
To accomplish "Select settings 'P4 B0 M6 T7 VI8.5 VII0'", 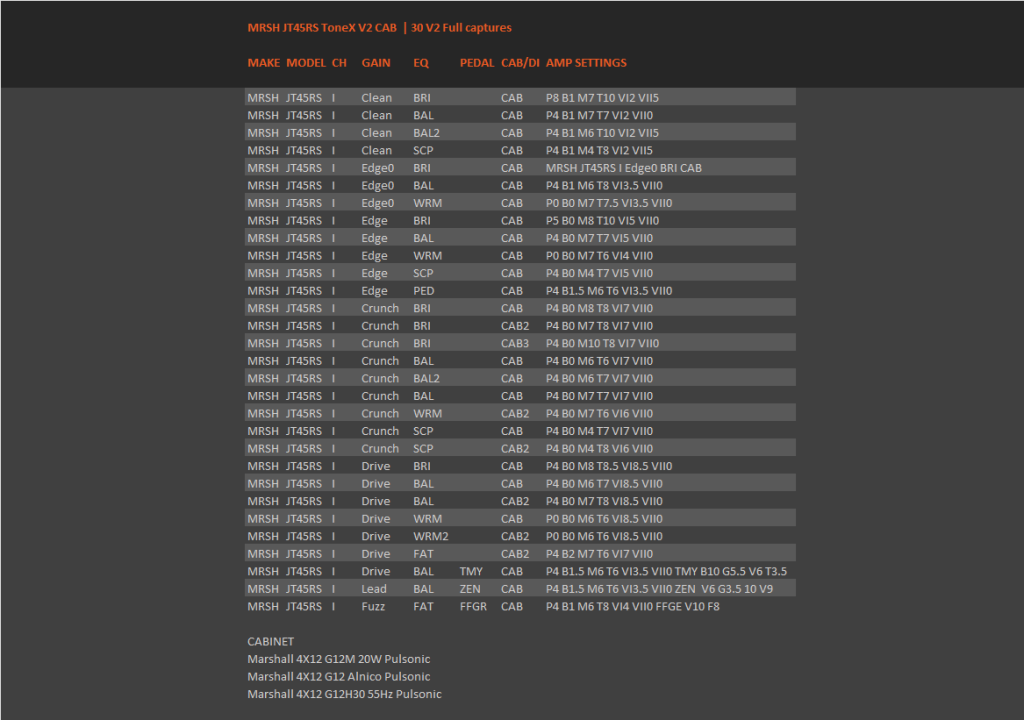I will click(x=604, y=484).
